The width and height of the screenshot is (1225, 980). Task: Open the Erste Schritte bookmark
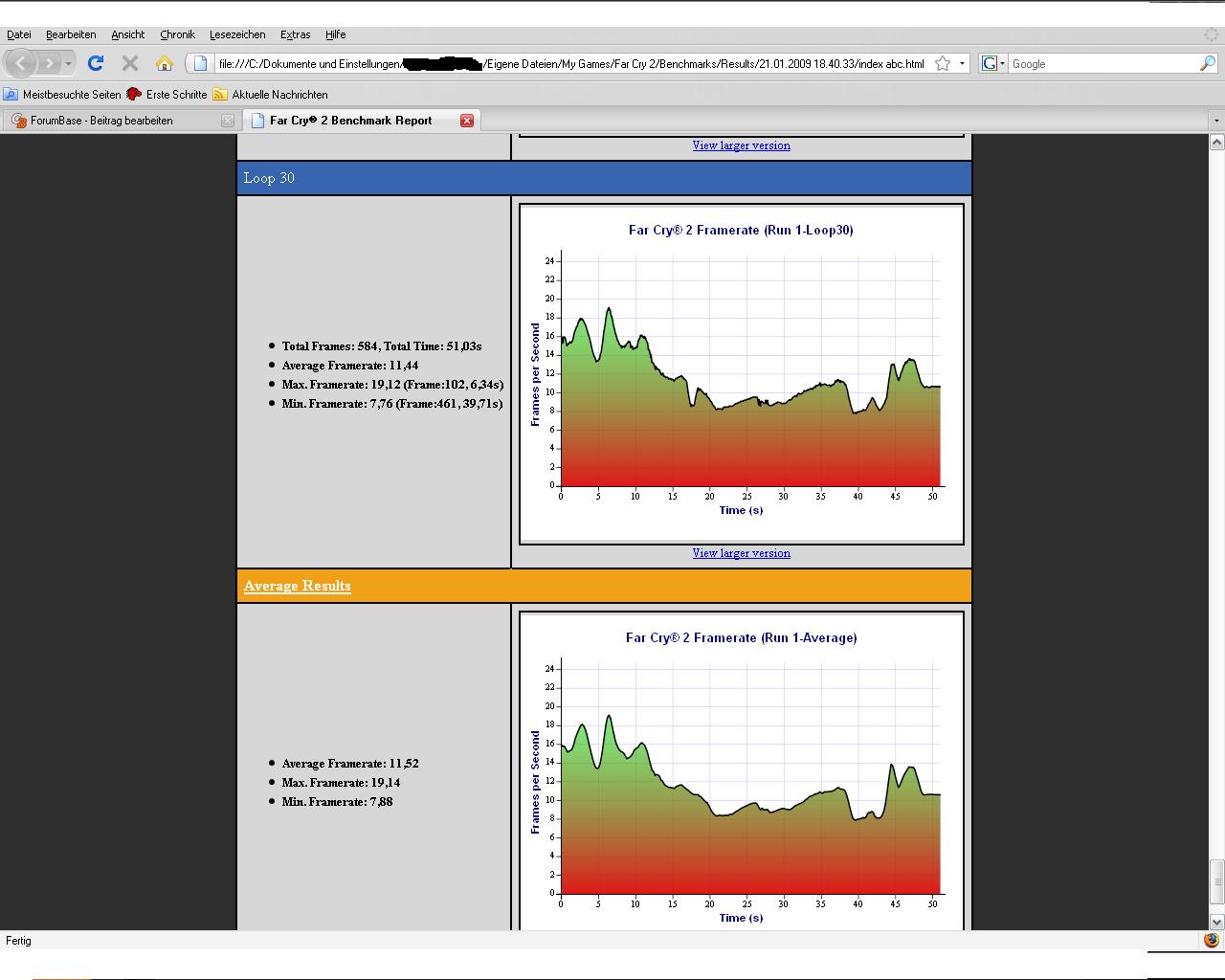click(167, 95)
